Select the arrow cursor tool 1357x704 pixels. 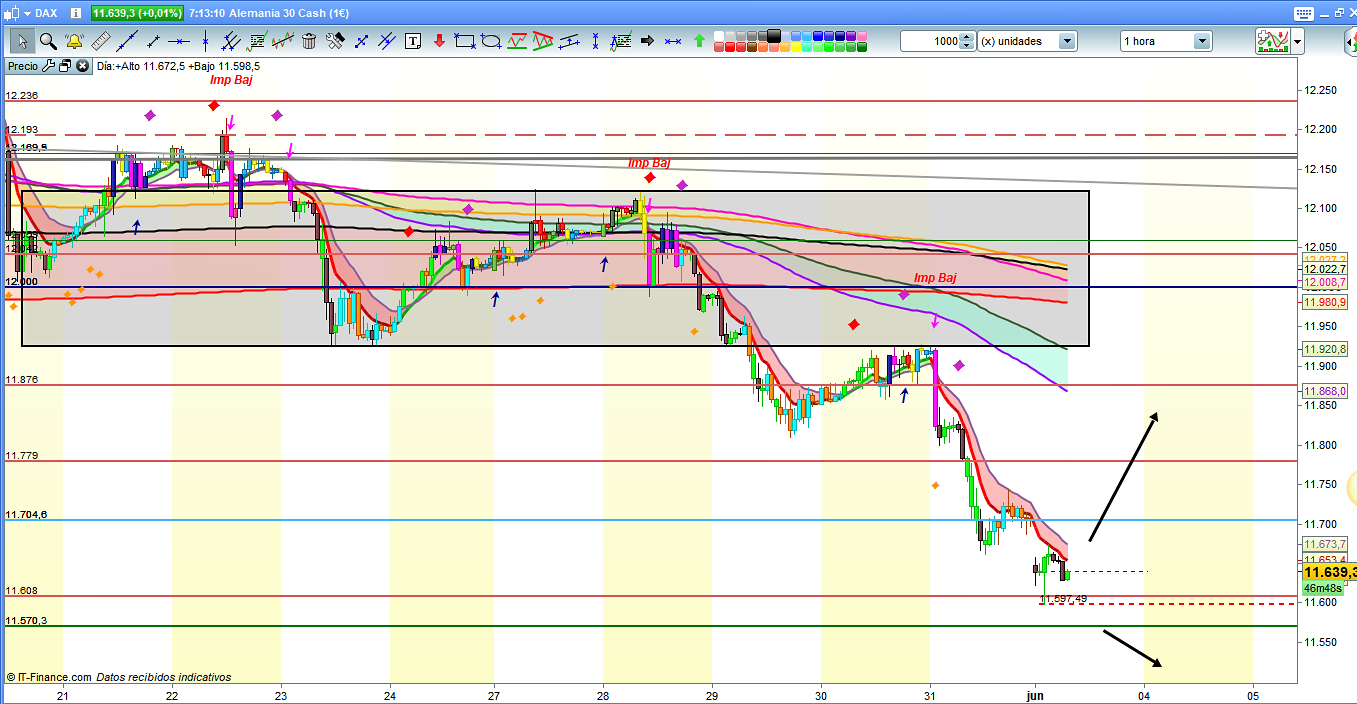tap(22, 41)
